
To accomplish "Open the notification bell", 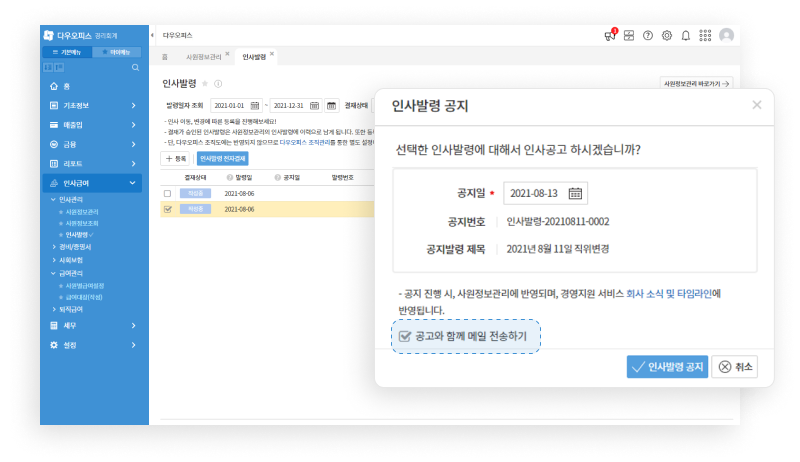I will click(x=686, y=35).
